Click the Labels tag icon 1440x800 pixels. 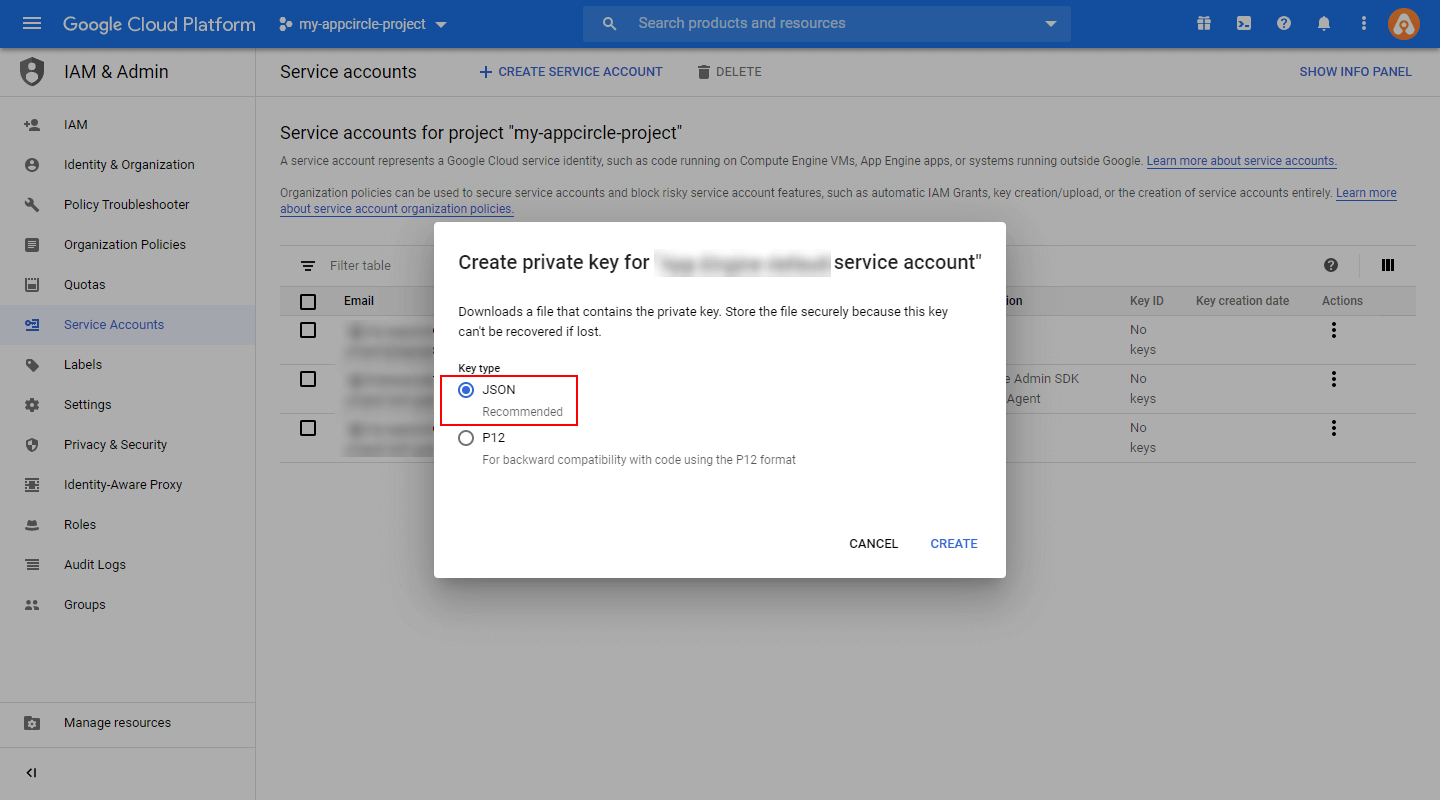[x=32, y=365]
